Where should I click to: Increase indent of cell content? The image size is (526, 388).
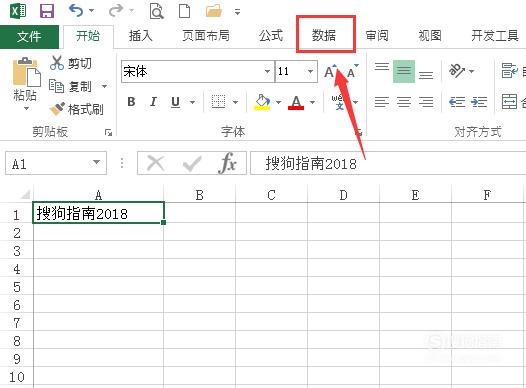(x=479, y=102)
